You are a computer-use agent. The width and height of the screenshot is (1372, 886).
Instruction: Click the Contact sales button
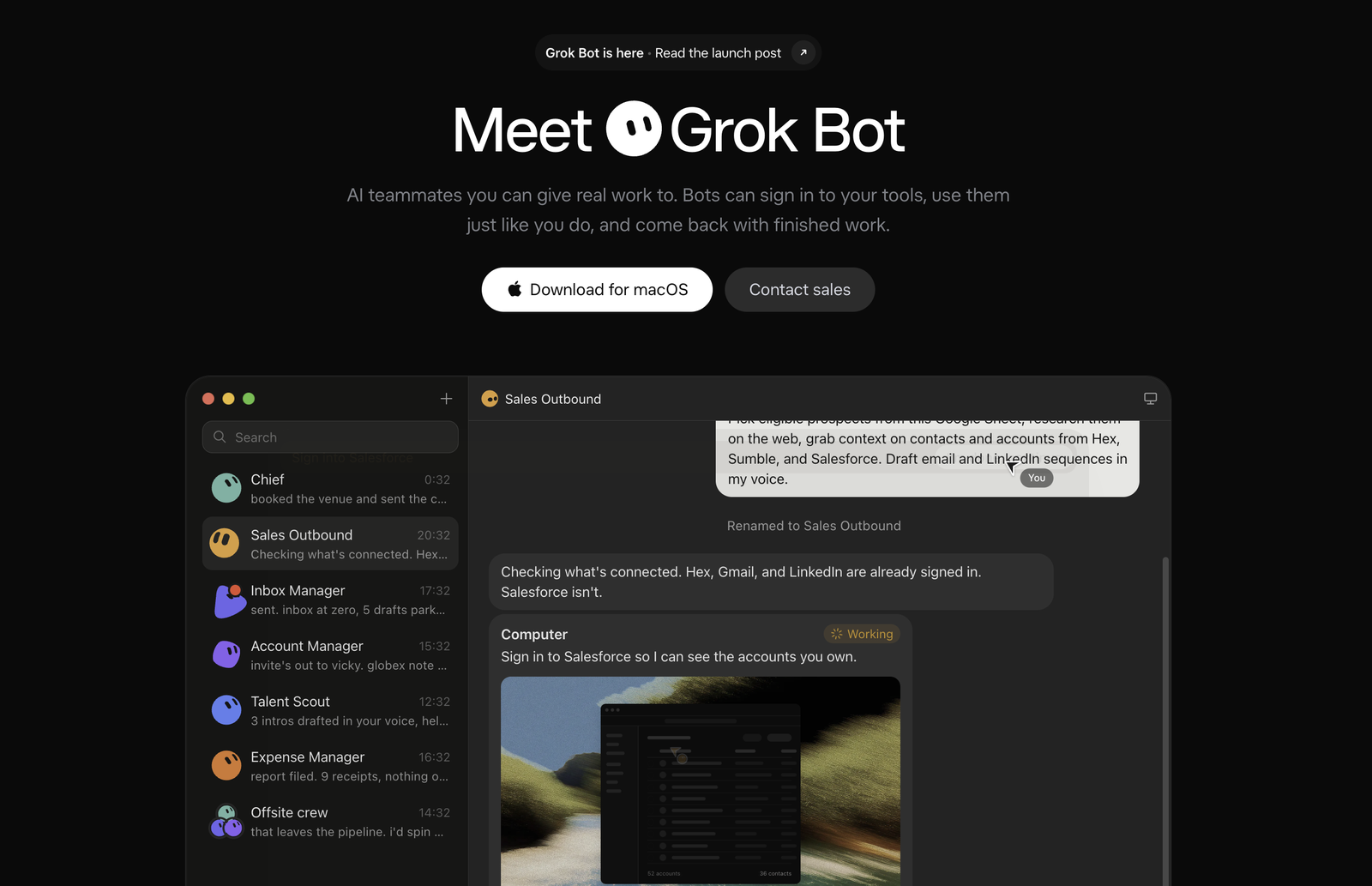pyautogui.click(x=799, y=290)
